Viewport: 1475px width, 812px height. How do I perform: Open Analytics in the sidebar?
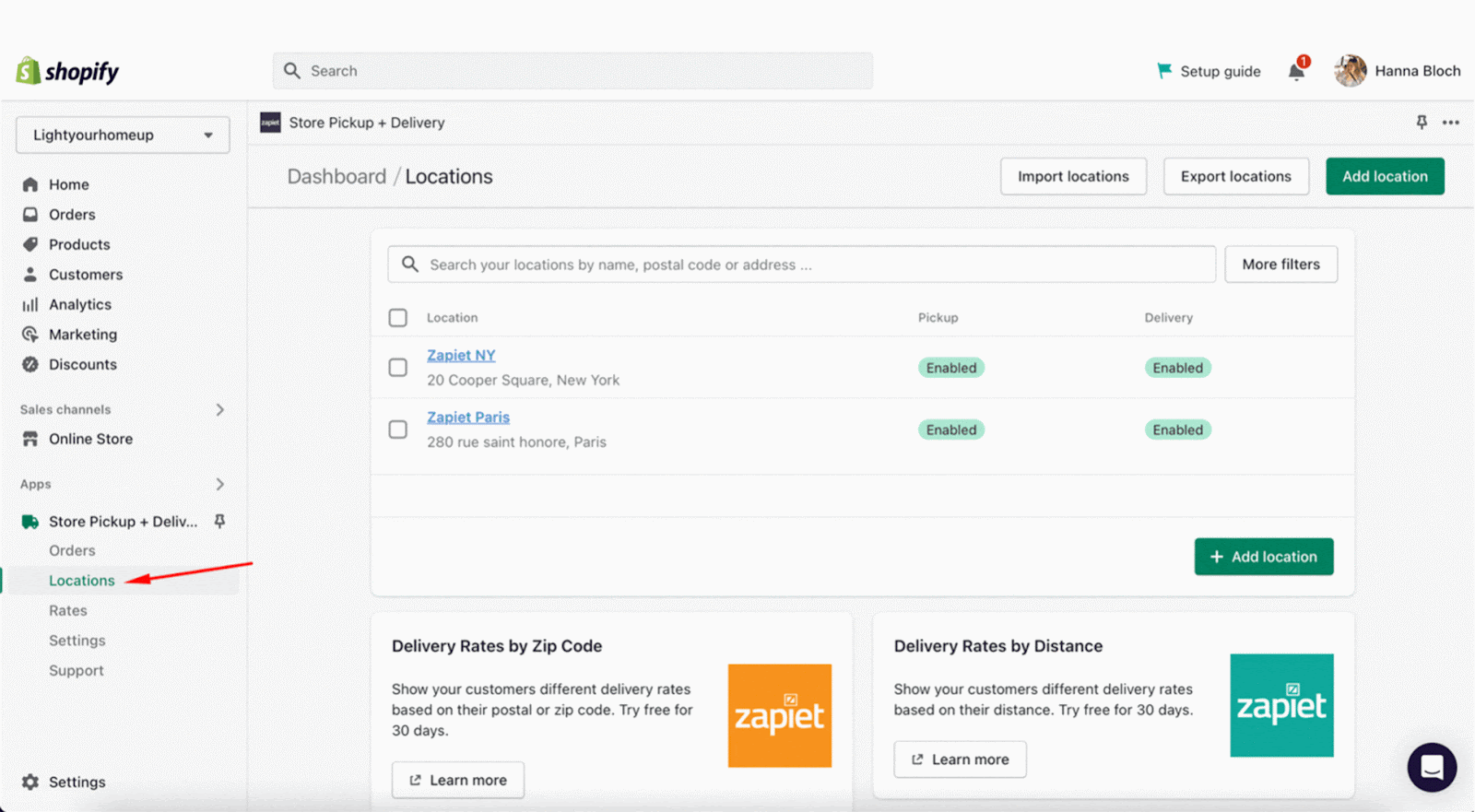coord(80,304)
